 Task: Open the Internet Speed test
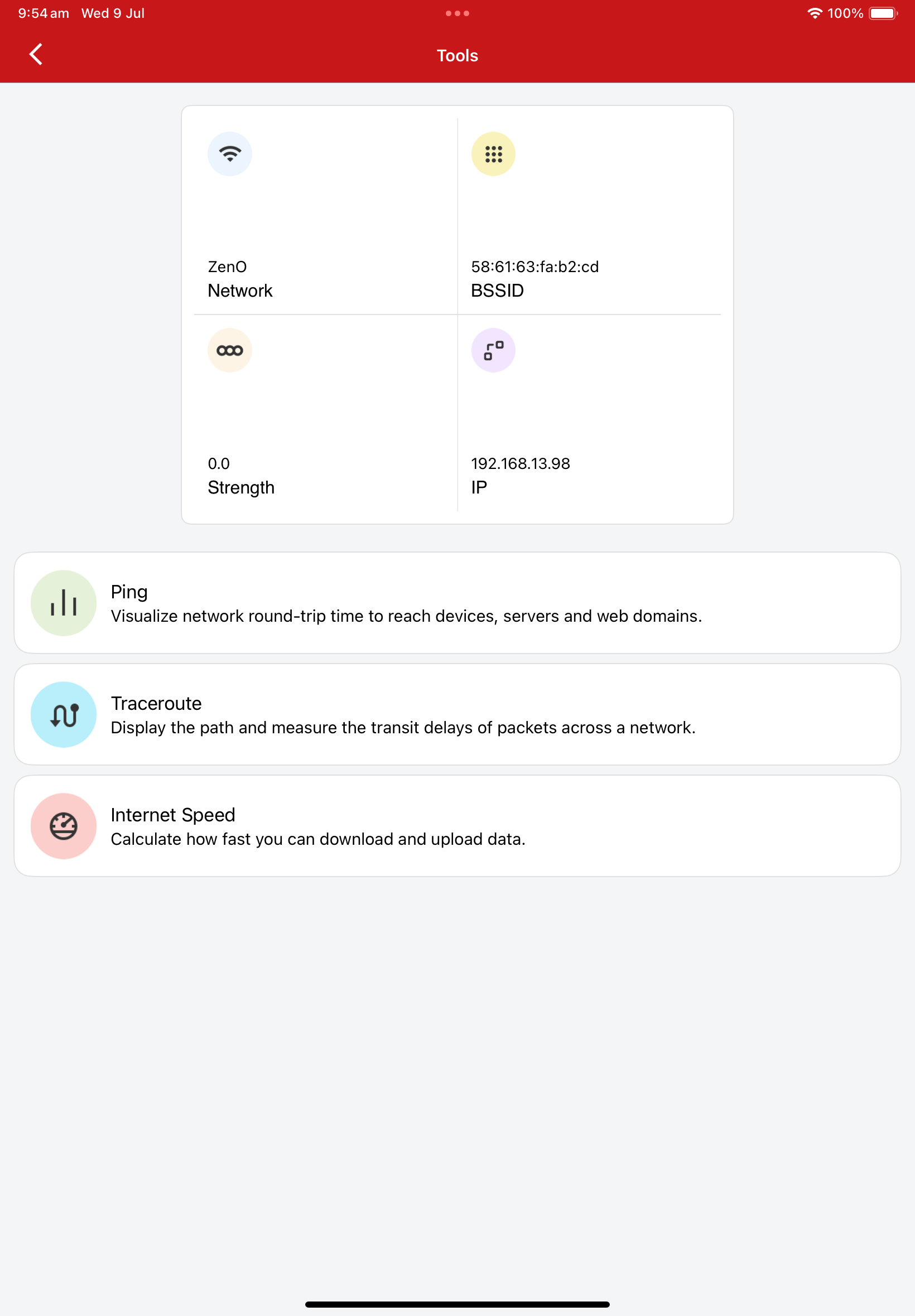[x=458, y=826]
